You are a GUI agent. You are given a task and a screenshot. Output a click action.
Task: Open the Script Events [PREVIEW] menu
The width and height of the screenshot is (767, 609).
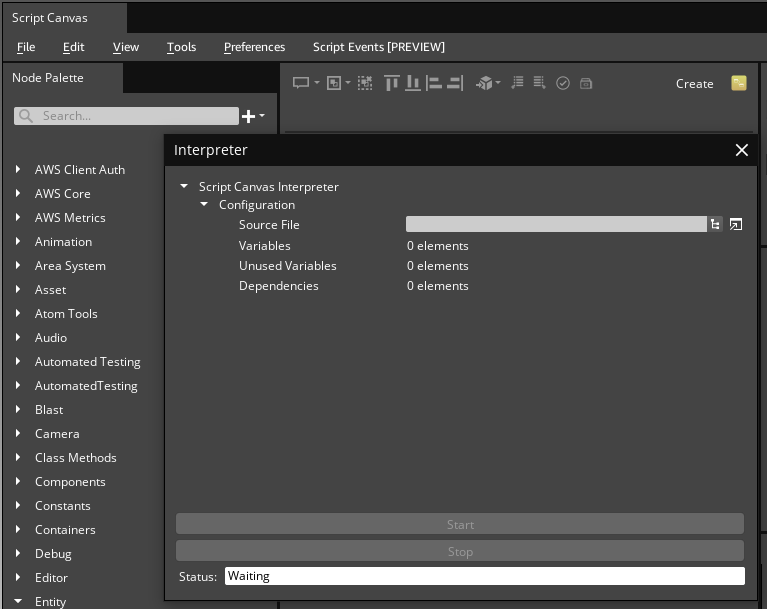(x=378, y=47)
